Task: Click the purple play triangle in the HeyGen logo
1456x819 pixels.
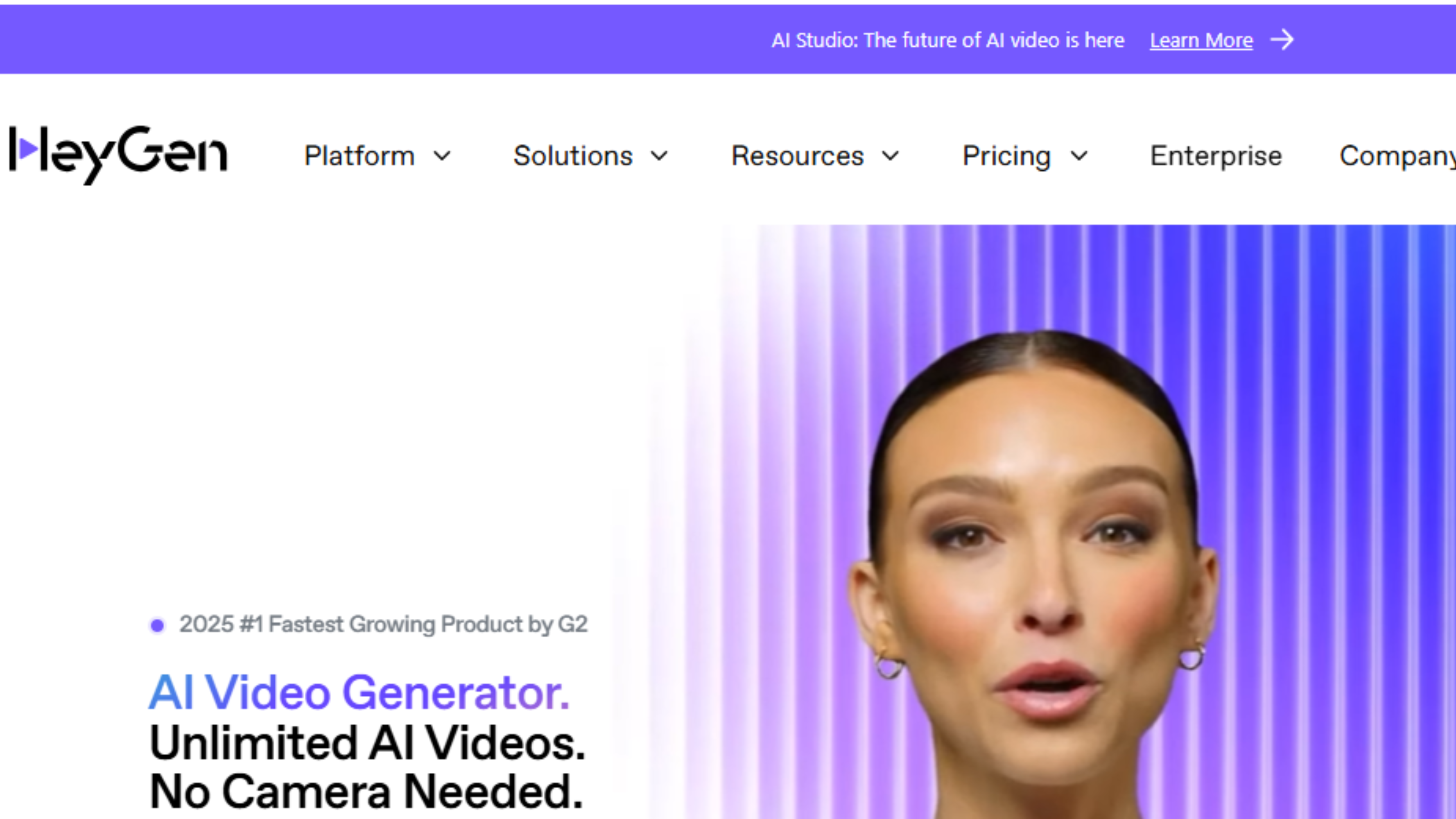Action: [x=27, y=149]
